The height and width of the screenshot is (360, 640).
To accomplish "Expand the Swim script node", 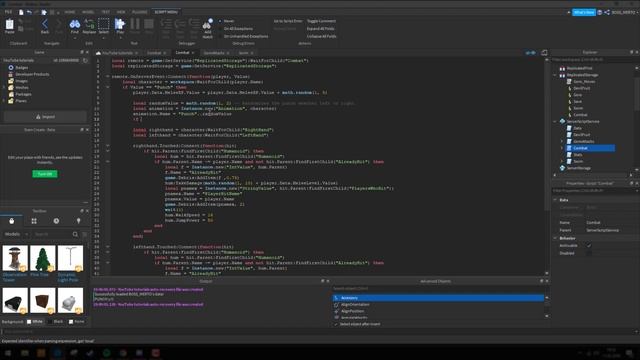I will click(x=562, y=161).
